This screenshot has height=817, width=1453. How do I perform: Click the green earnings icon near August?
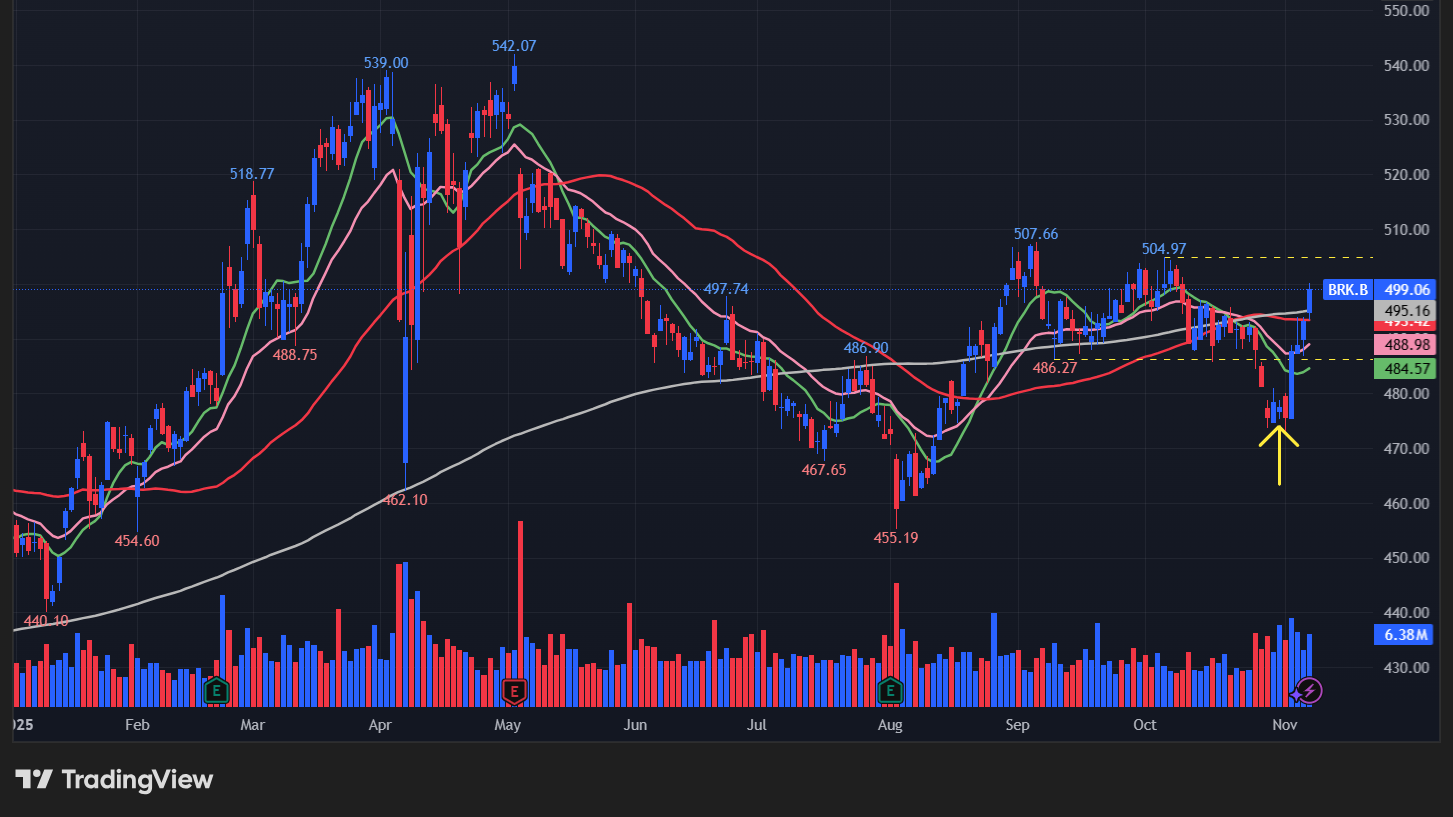(890, 690)
